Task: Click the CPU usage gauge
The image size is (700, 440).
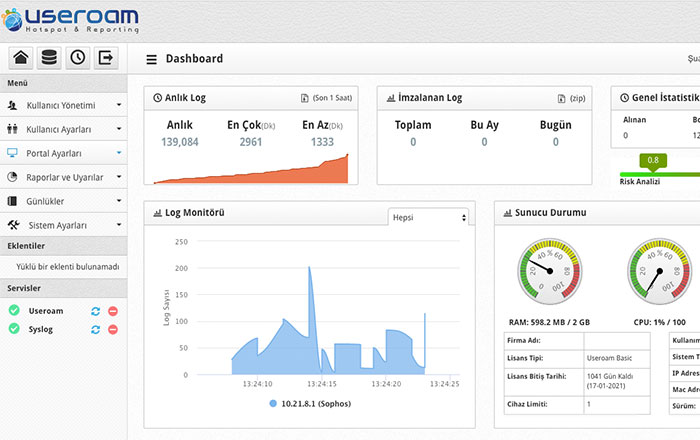Action: [x=659, y=271]
